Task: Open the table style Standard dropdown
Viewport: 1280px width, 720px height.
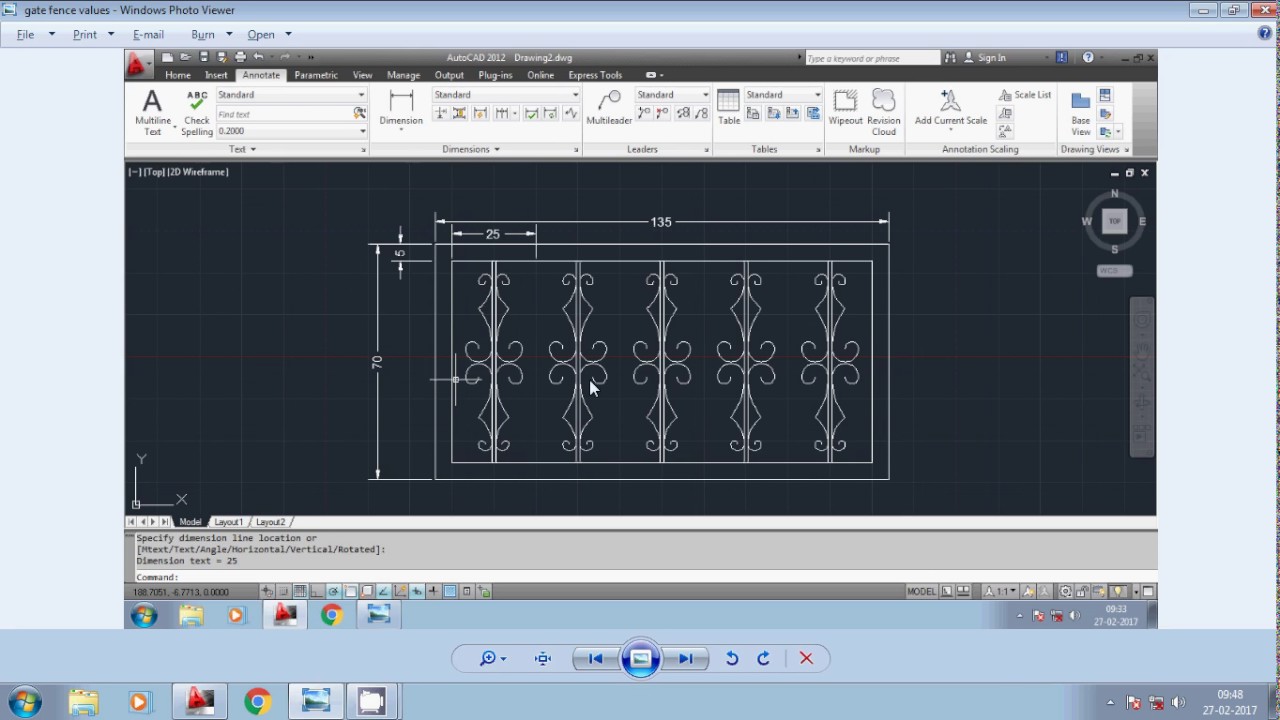Action: point(783,95)
